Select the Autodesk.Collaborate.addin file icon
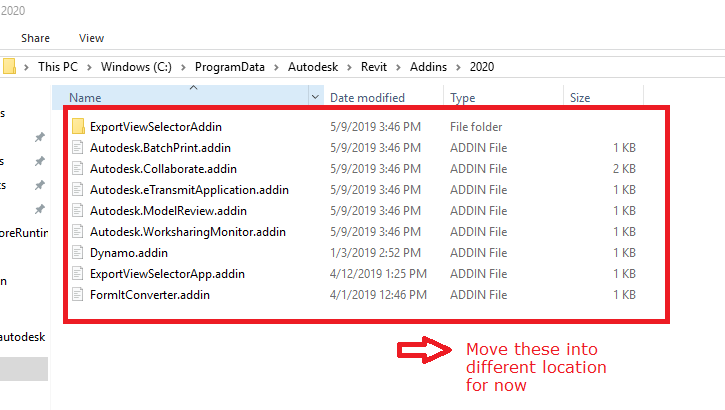The height and width of the screenshot is (410, 725). tap(78, 169)
